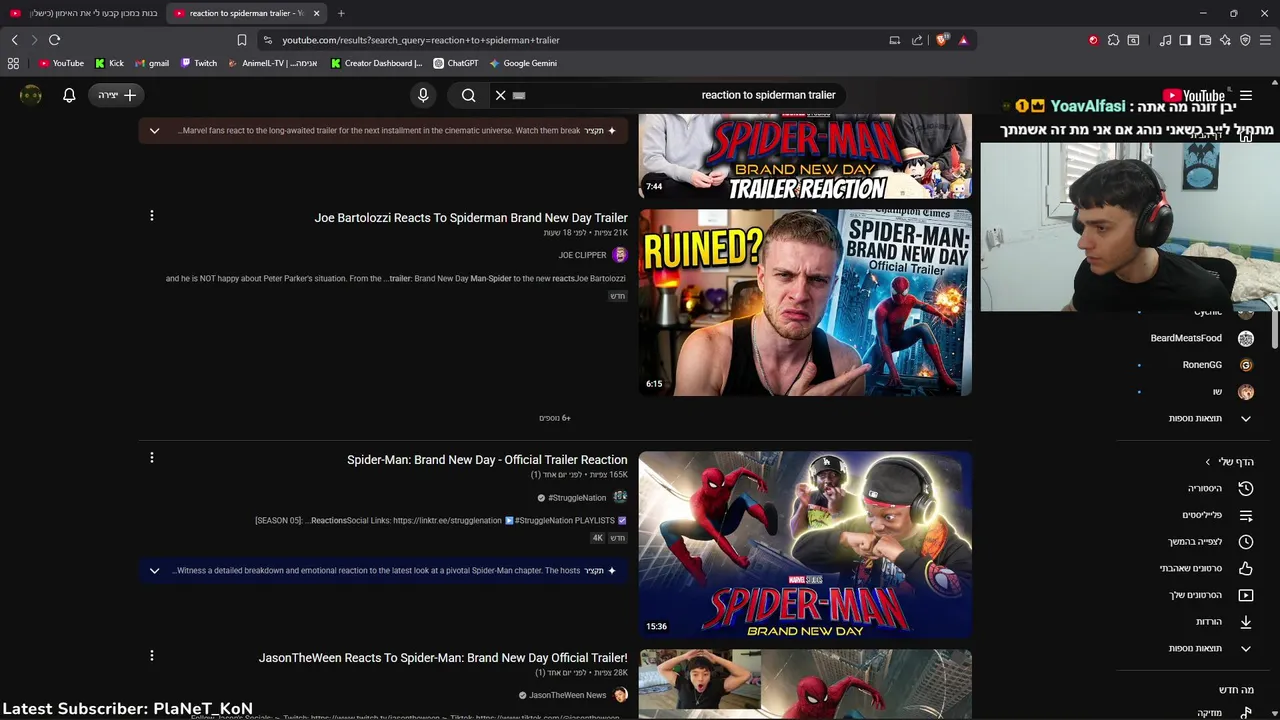Switch to the first browser tab

point(84,13)
